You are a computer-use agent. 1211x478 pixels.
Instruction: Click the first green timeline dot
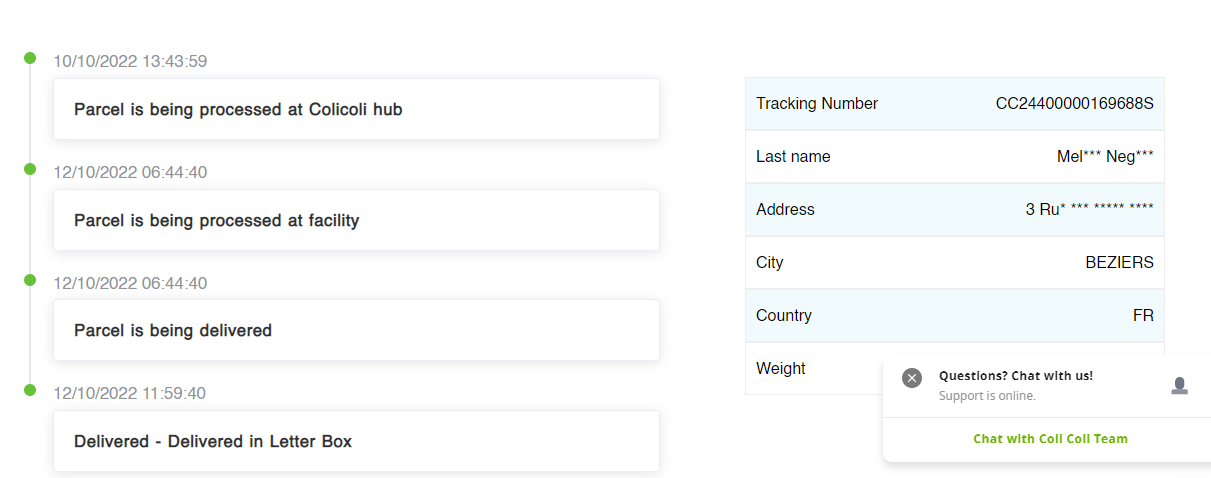point(30,58)
